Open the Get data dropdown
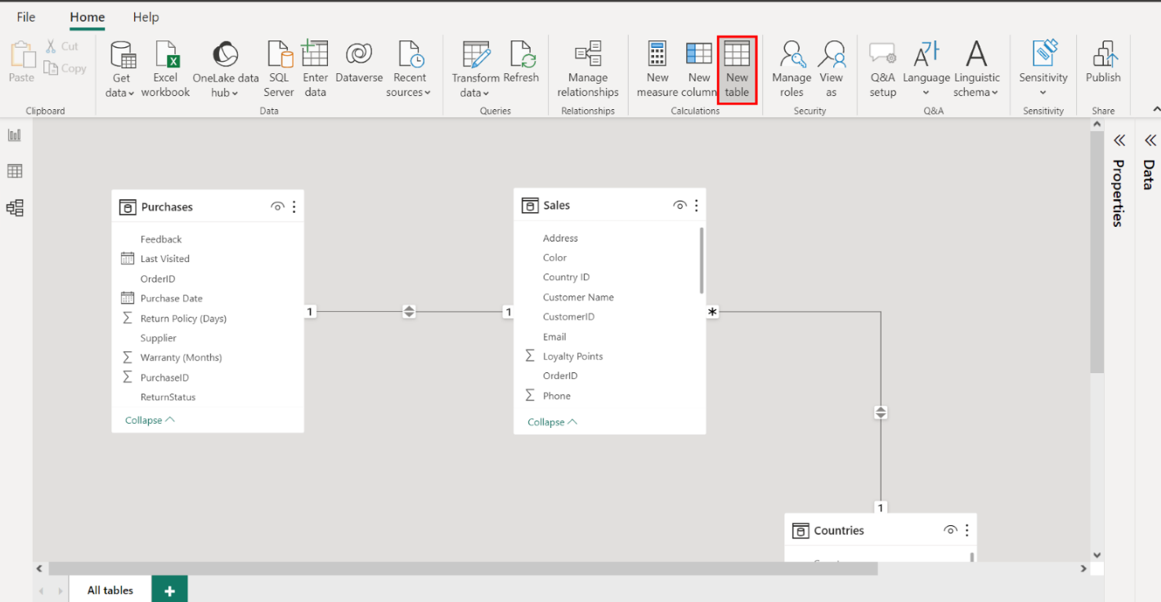Image resolution: width=1161 pixels, height=602 pixels. pos(121,68)
